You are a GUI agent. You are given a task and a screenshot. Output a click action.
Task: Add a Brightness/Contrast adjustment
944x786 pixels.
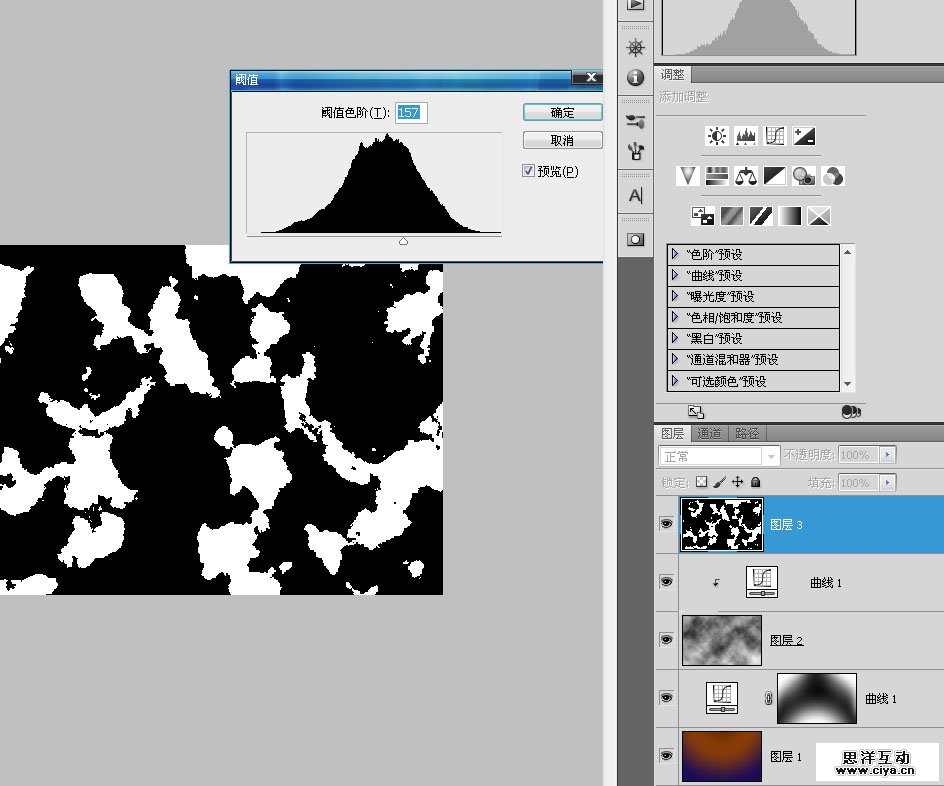[x=716, y=136]
